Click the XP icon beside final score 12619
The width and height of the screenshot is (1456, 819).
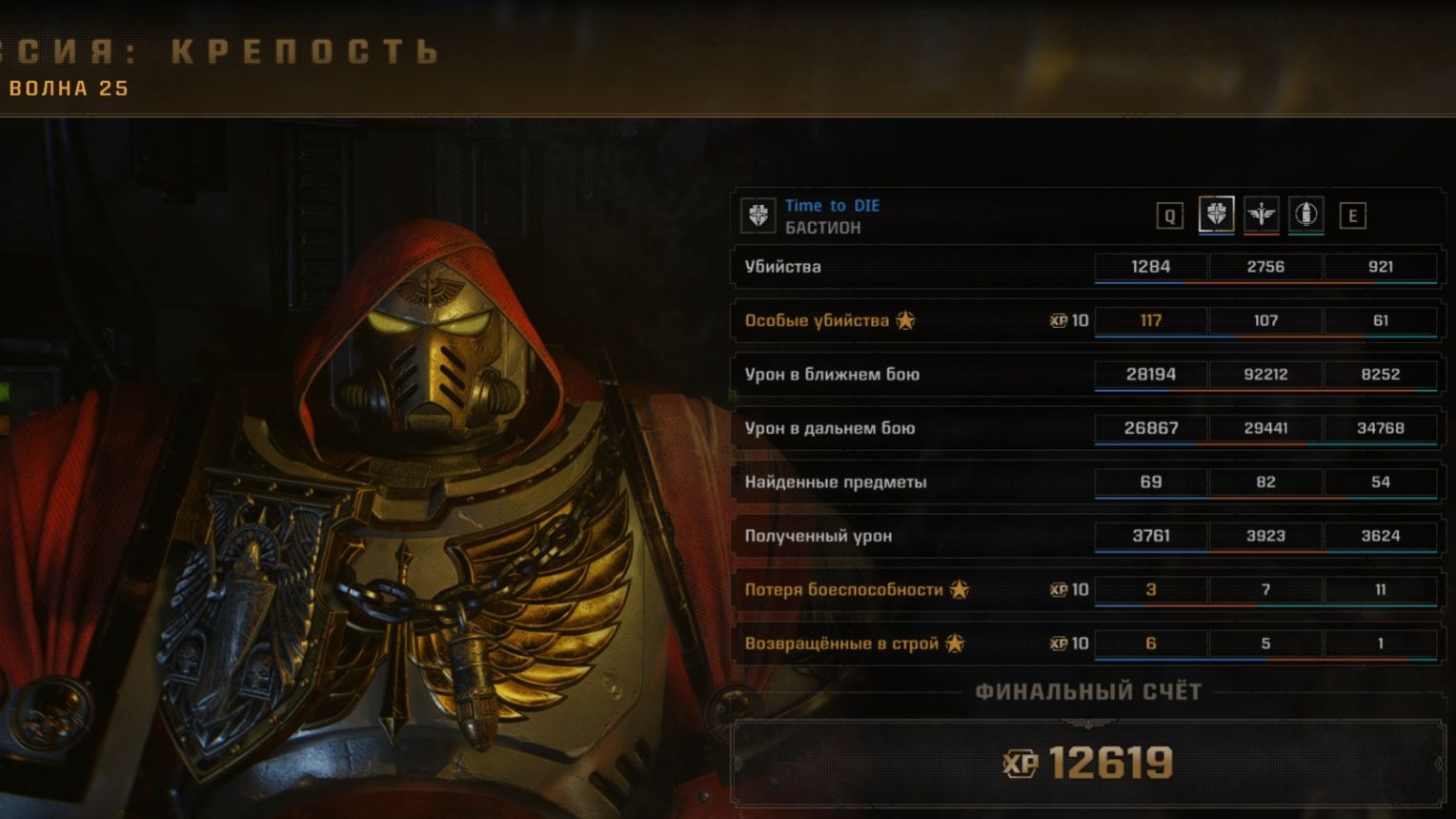[x=1021, y=763]
